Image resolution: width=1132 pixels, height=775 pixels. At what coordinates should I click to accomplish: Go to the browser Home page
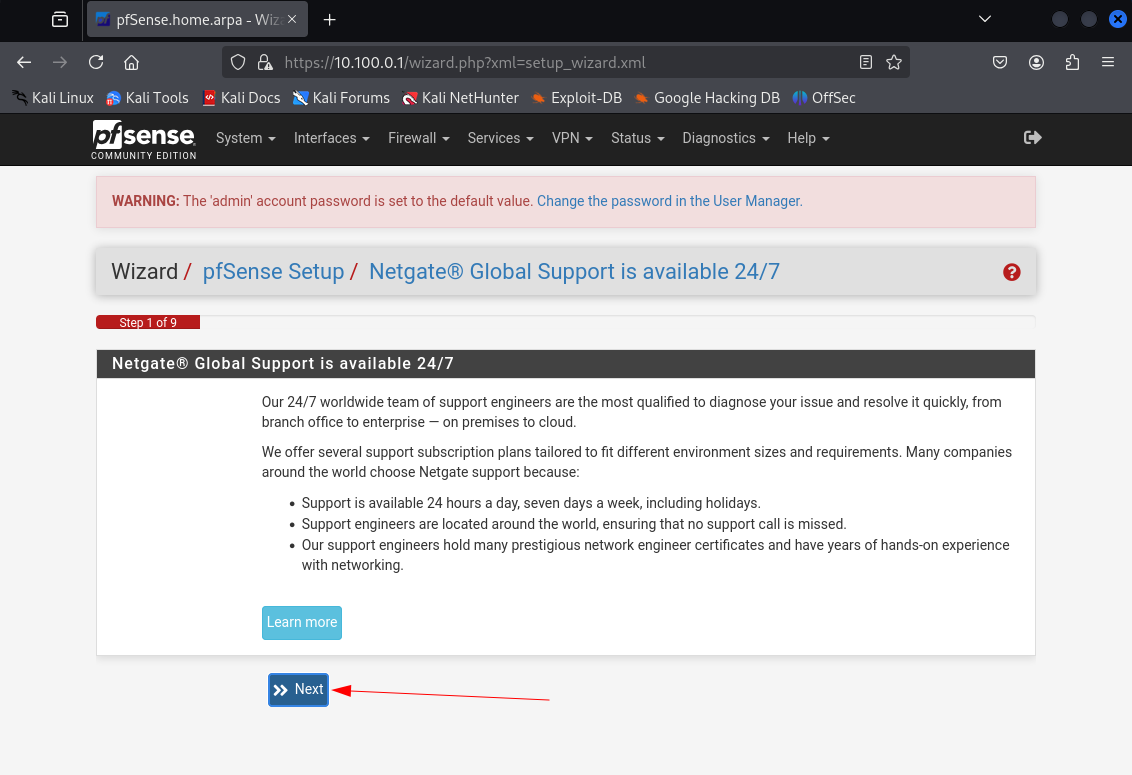tap(131, 63)
